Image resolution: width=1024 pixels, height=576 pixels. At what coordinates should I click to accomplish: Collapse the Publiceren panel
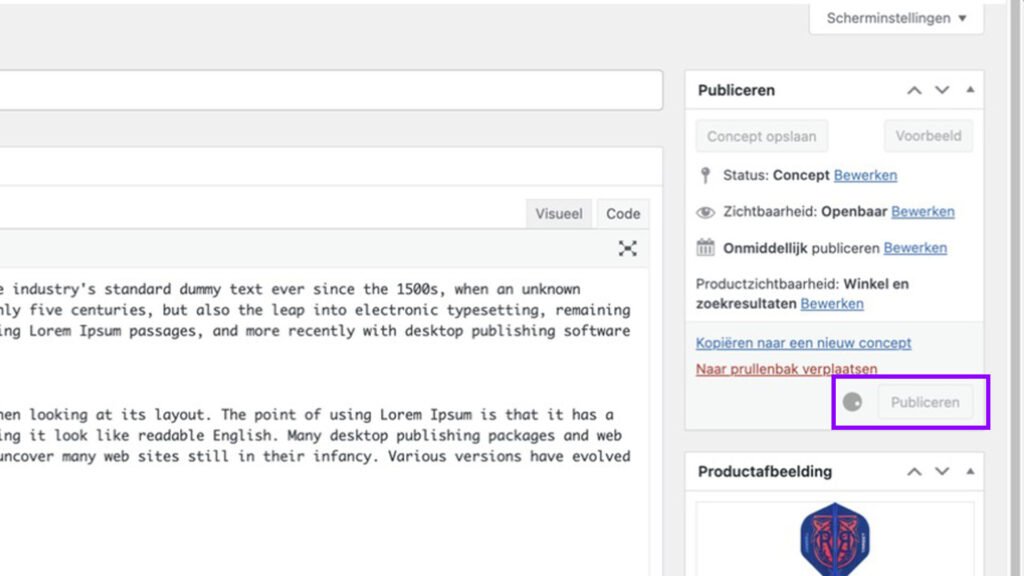click(969, 90)
